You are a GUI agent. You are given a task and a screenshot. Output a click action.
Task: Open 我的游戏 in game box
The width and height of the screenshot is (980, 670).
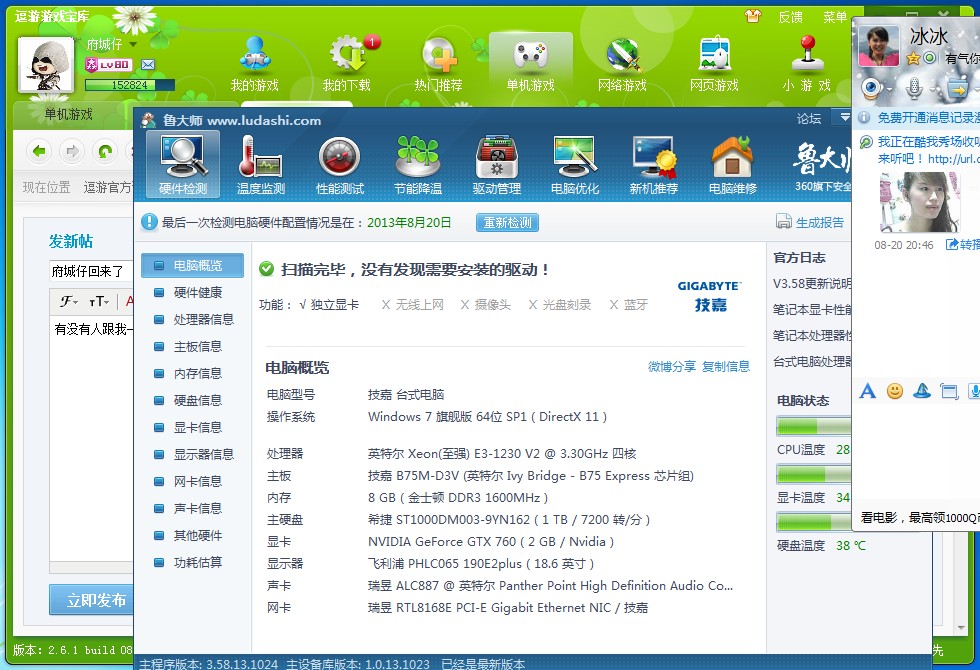[254, 64]
